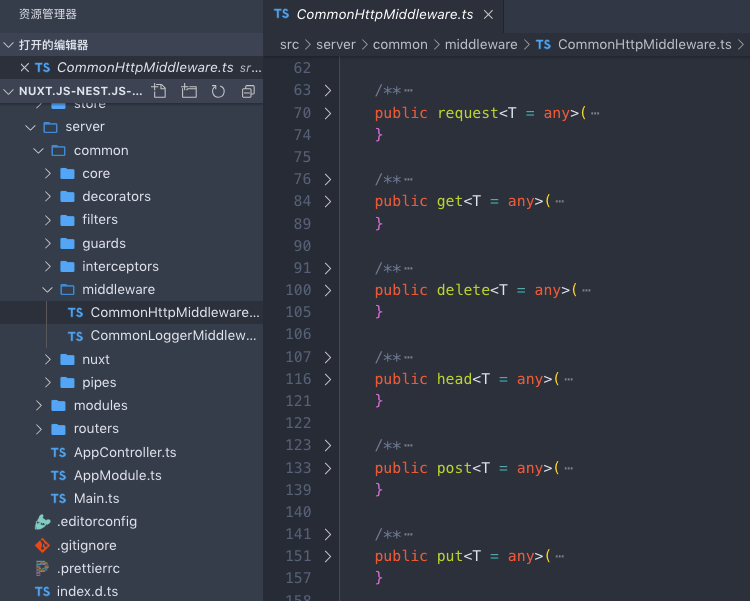Collapse the middleware folder
750x601 pixels.
pos(47,289)
